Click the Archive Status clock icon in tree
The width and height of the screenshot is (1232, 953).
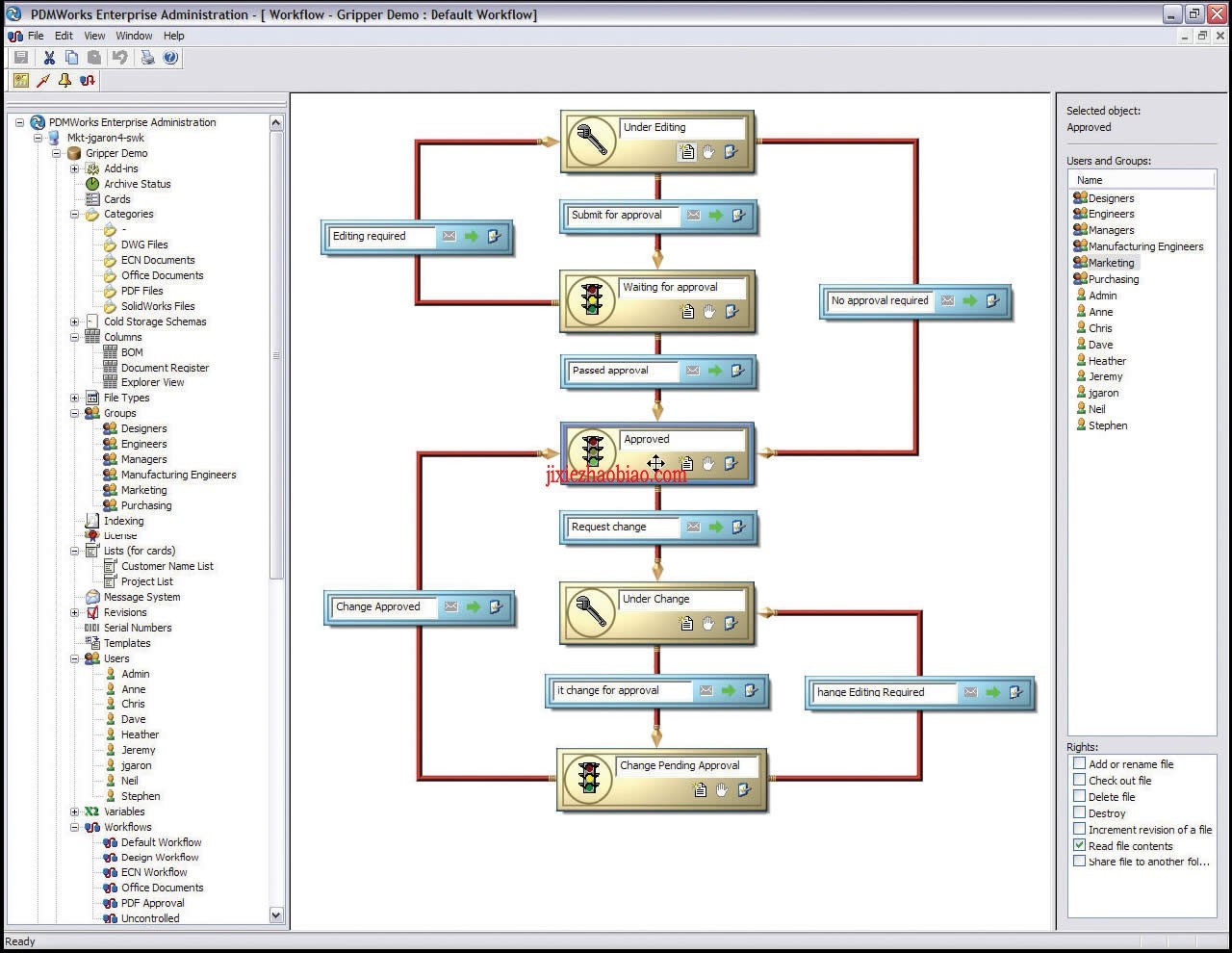[x=92, y=184]
